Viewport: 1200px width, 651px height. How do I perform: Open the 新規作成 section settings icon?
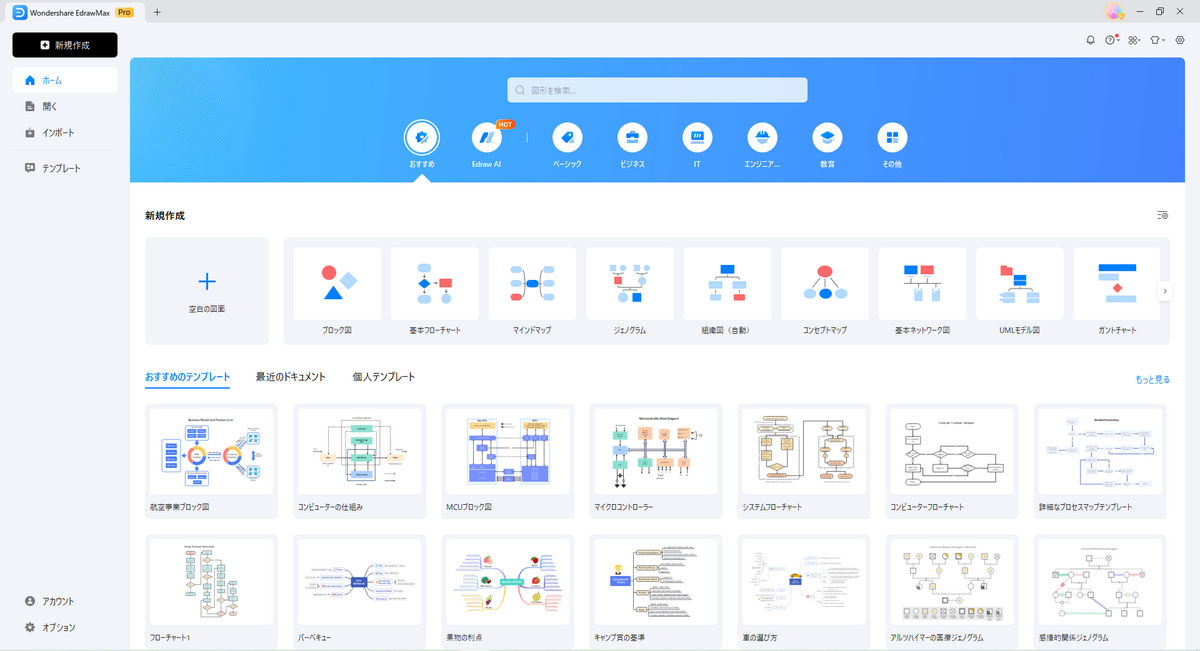(x=1162, y=215)
